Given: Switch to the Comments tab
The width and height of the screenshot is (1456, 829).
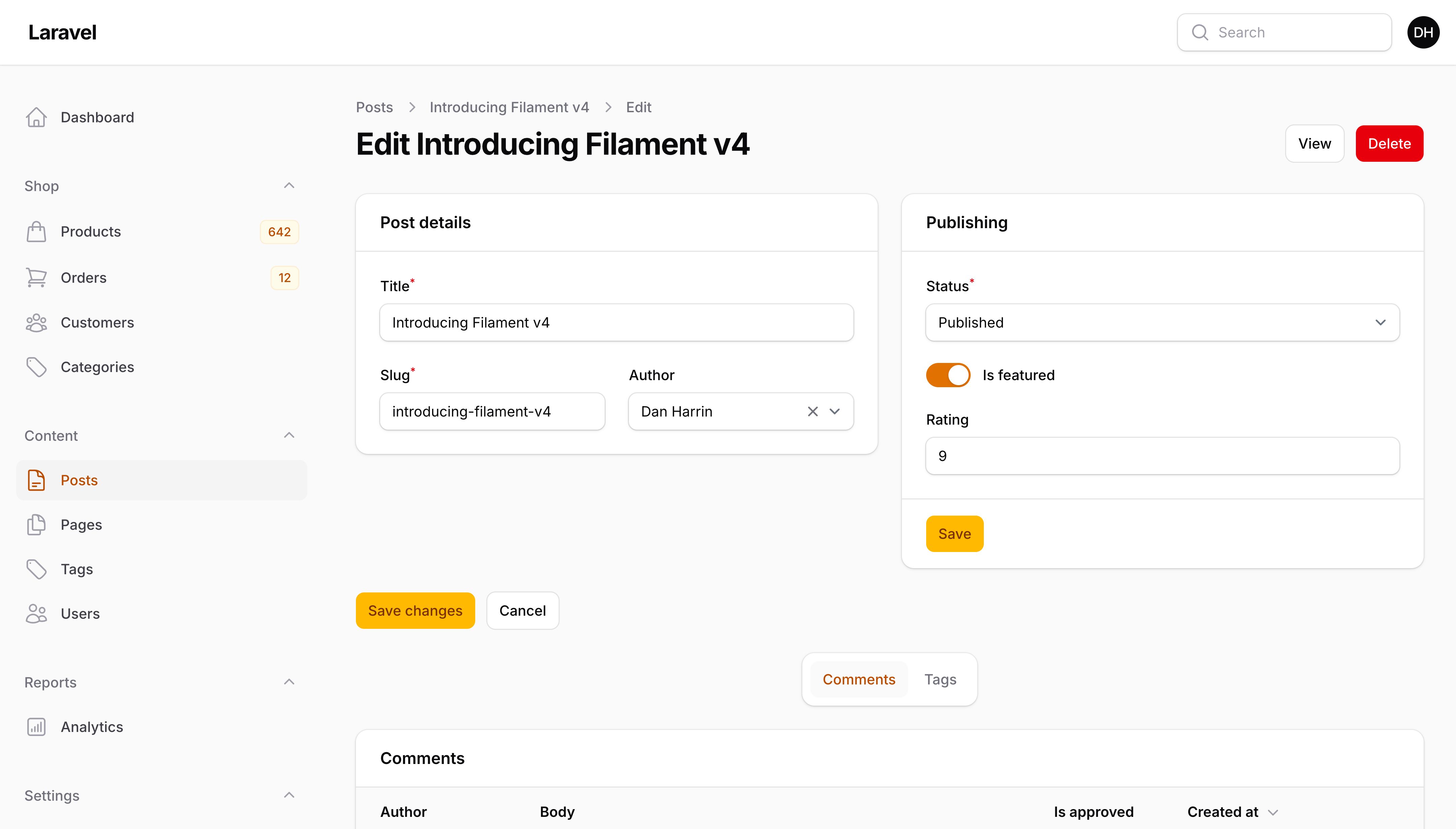Looking at the screenshot, I should point(859,679).
